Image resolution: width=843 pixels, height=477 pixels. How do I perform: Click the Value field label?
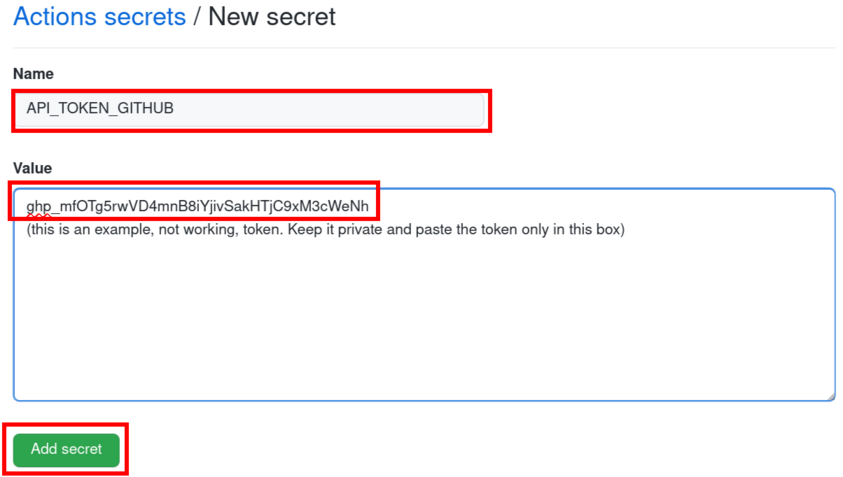pos(32,168)
